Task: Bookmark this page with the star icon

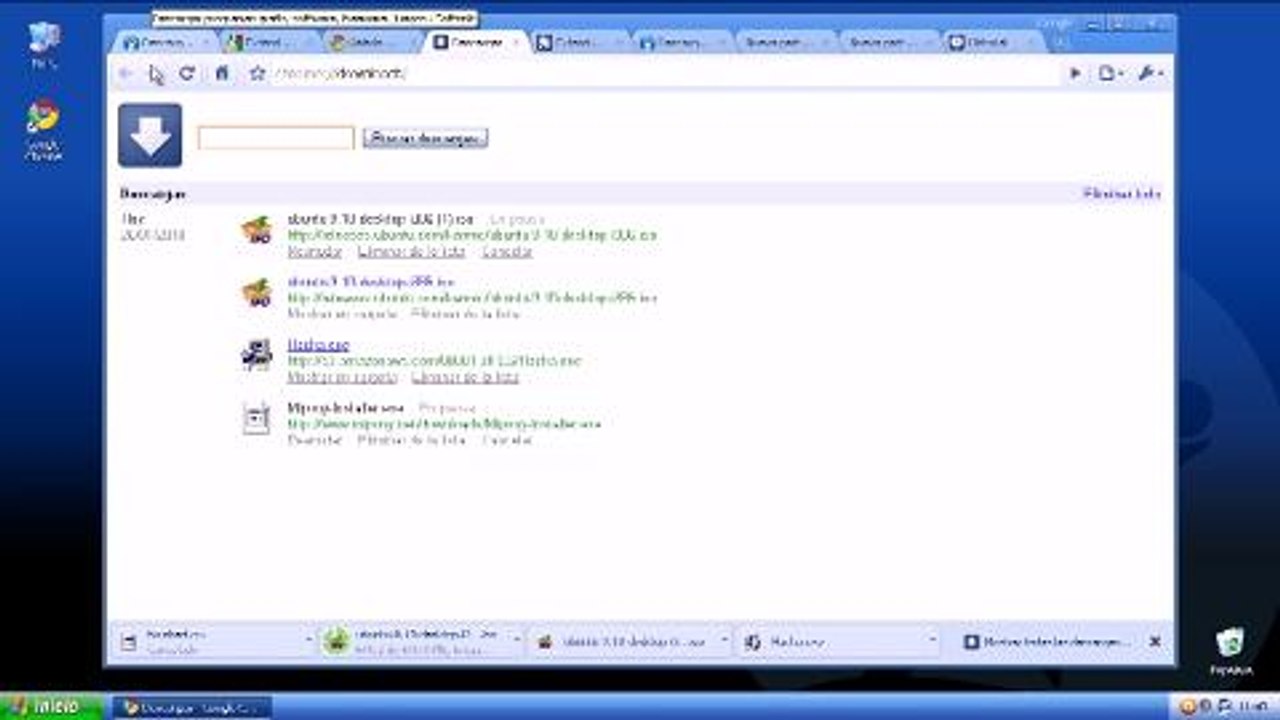Action: pyautogui.click(x=257, y=73)
